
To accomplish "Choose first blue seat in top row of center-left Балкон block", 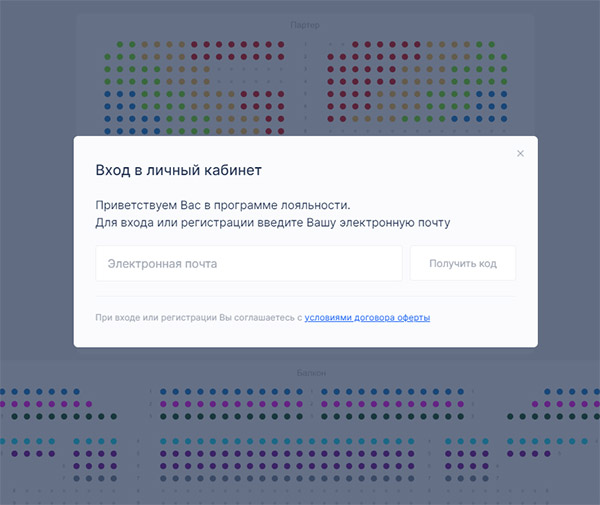I will click(x=163, y=392).
